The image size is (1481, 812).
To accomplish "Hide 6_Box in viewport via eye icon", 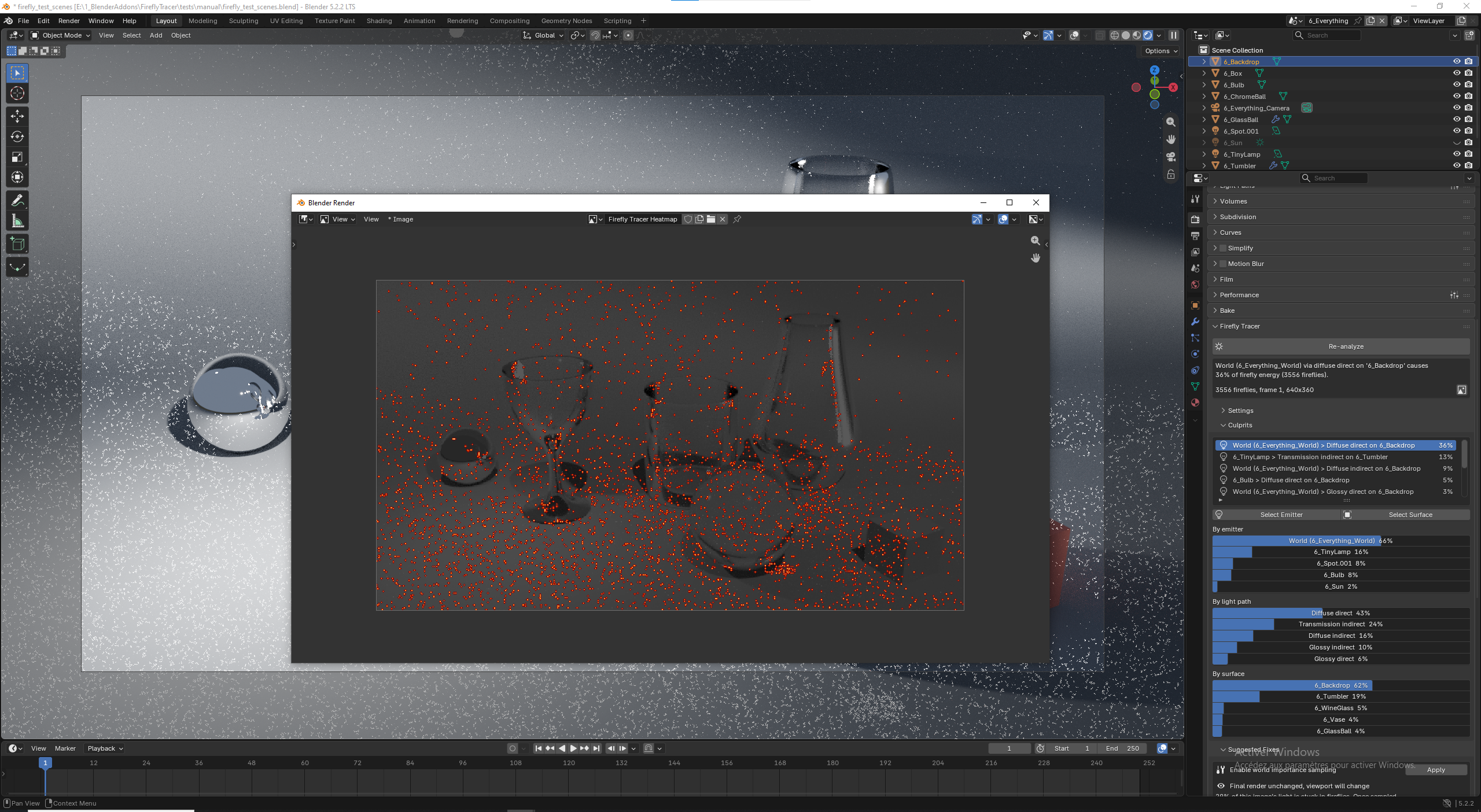I will click(1457, 73).
